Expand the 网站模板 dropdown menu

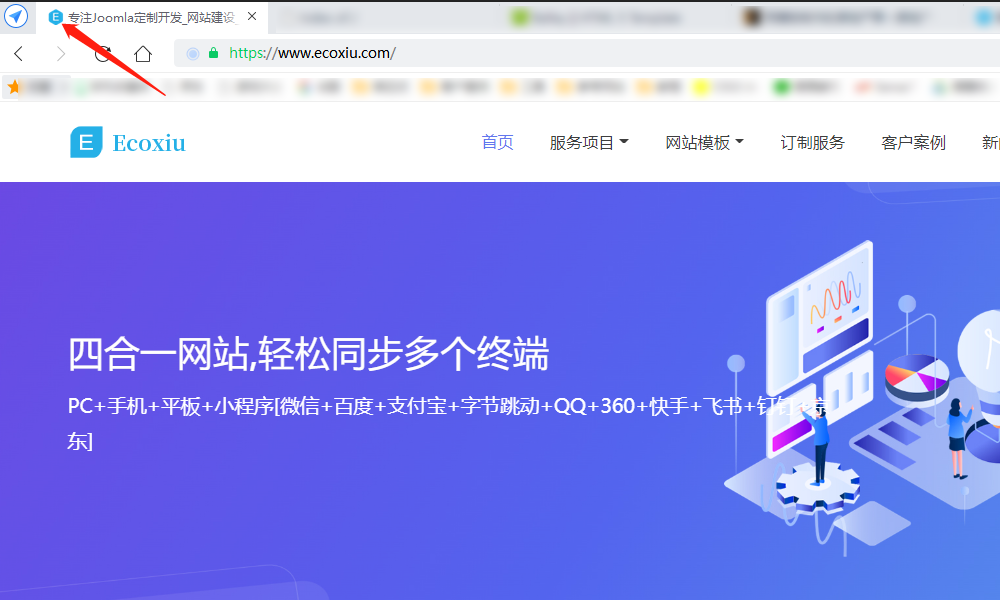(705, 143)
